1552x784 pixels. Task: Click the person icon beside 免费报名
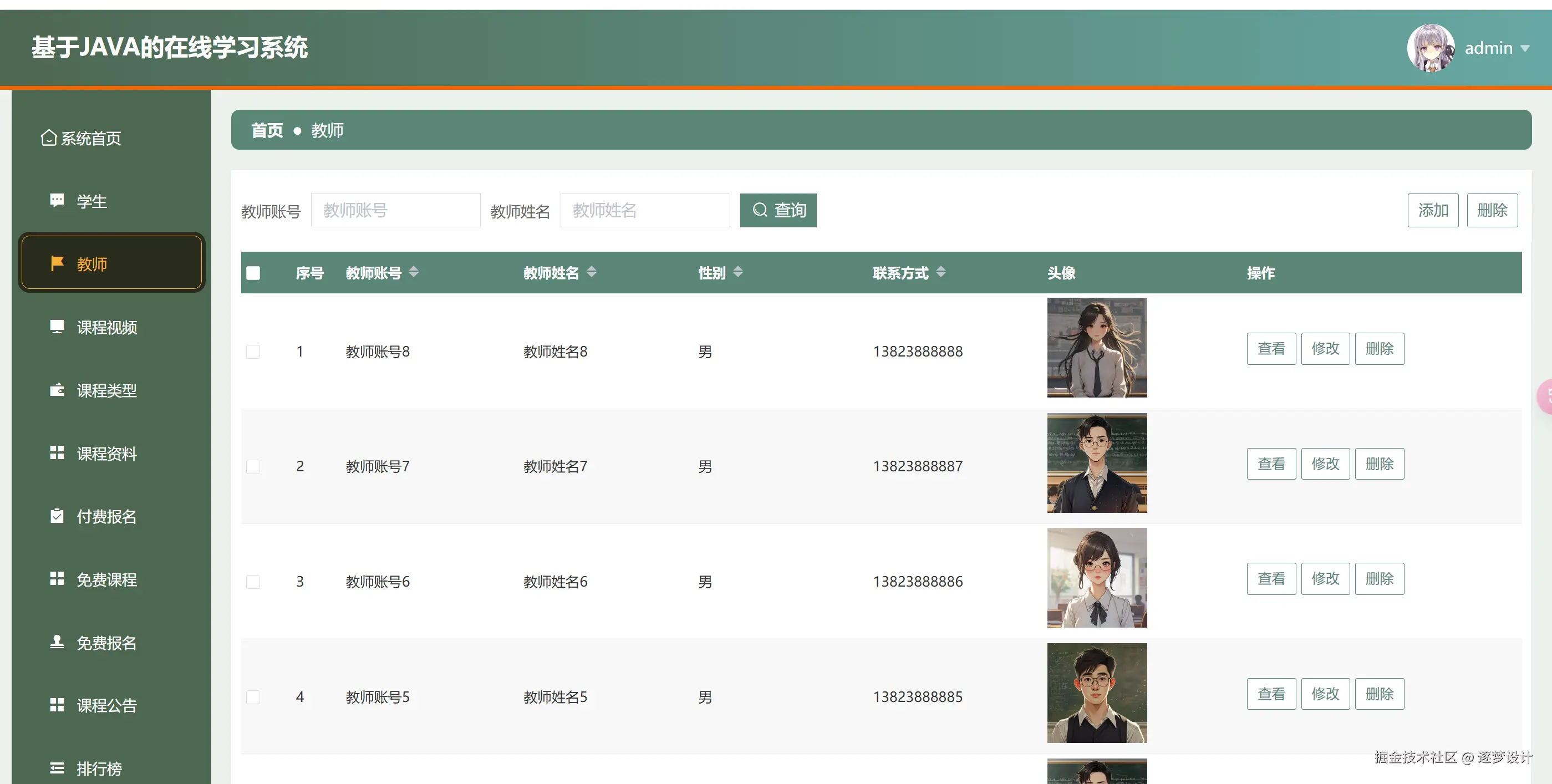(x=57, y=642)
